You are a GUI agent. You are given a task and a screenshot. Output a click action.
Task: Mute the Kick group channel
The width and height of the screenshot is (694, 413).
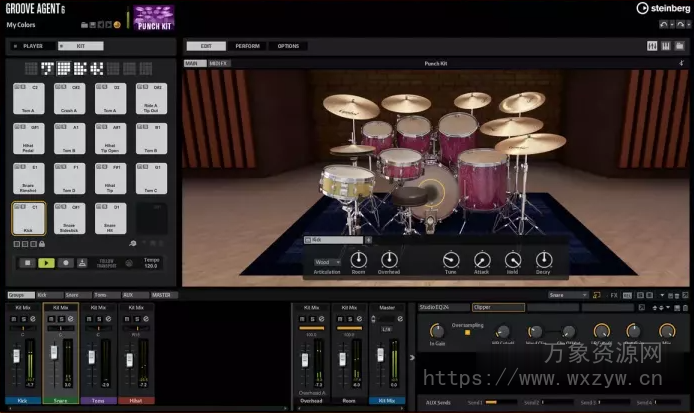pyautogui.click(x=14, y=319)
